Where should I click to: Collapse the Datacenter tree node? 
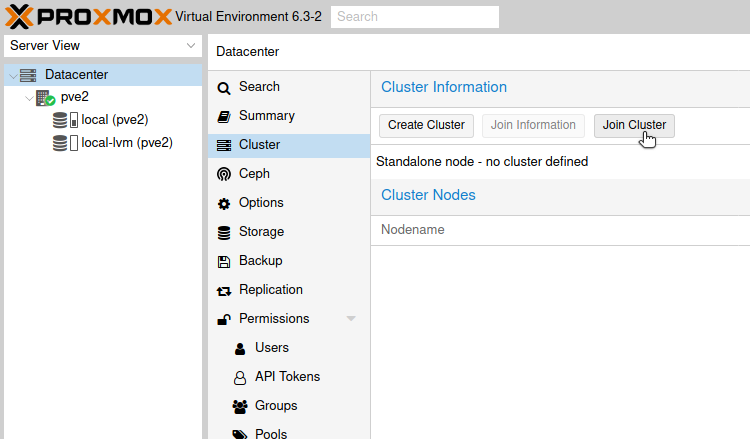[x=13, y=76]
